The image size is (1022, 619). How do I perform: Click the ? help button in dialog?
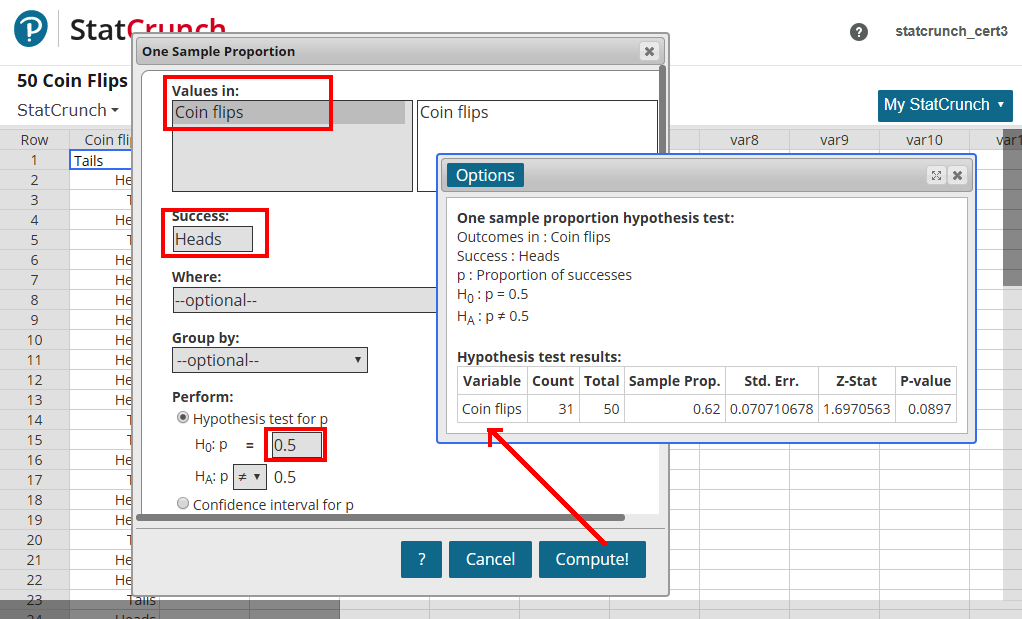tap(421, 559)
